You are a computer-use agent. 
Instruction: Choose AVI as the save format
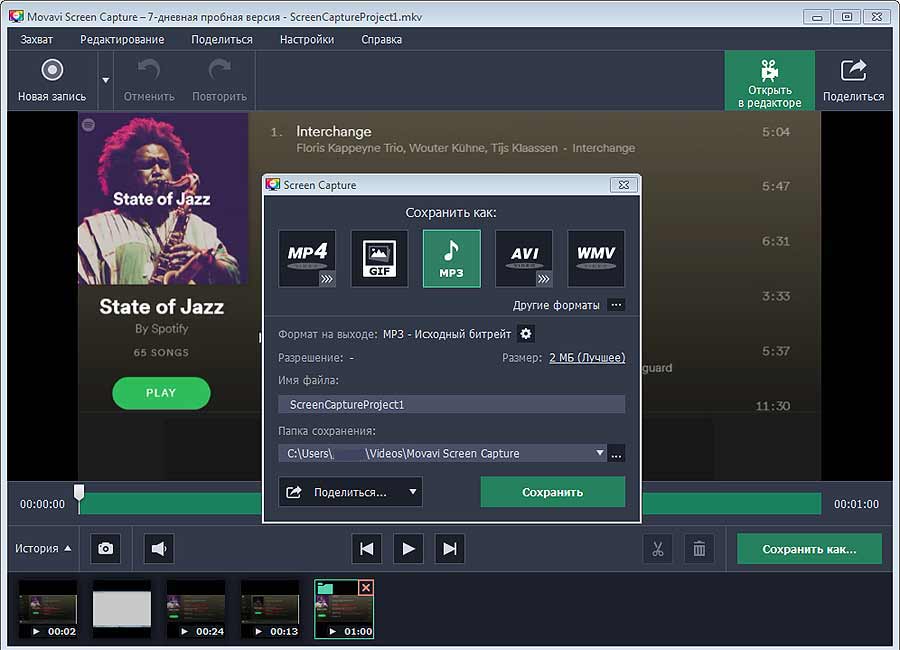[524, 258]
